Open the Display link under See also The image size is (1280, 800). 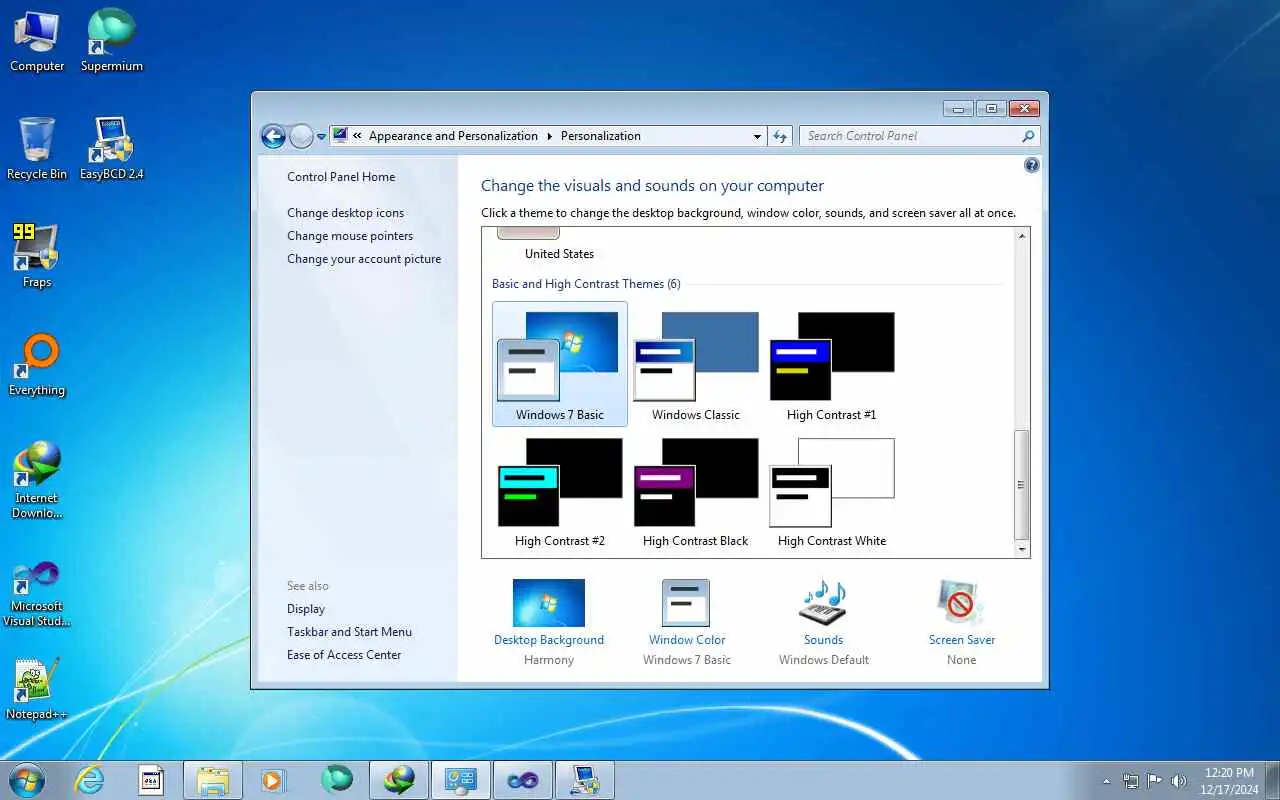(x=306, y=609)
